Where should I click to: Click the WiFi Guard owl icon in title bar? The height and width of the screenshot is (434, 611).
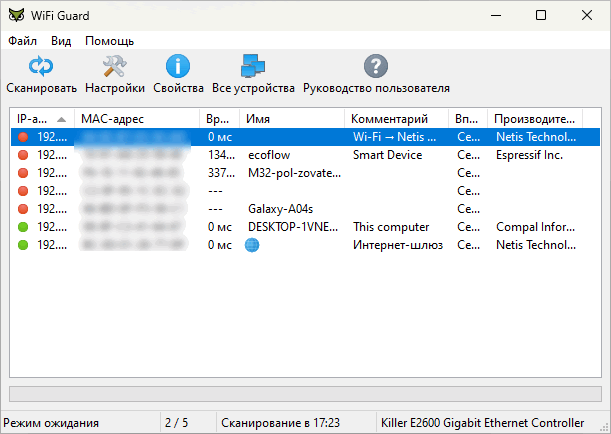coord(16,16)
